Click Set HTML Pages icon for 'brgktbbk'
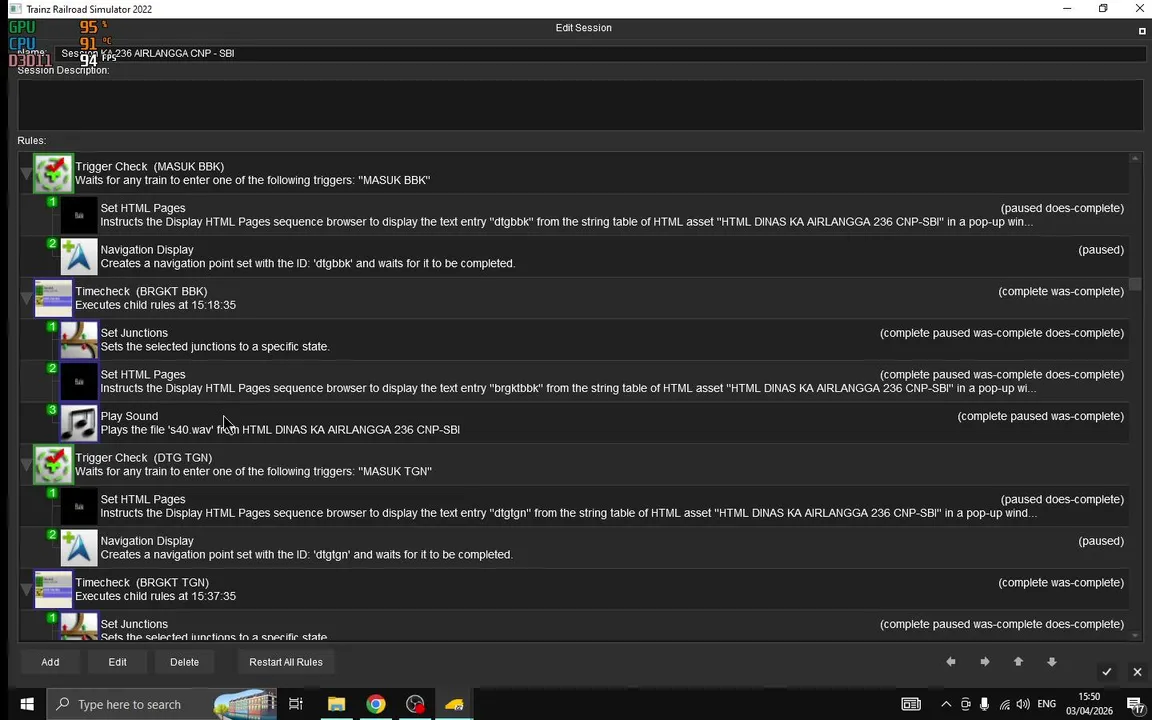 (x=79, y=381)
